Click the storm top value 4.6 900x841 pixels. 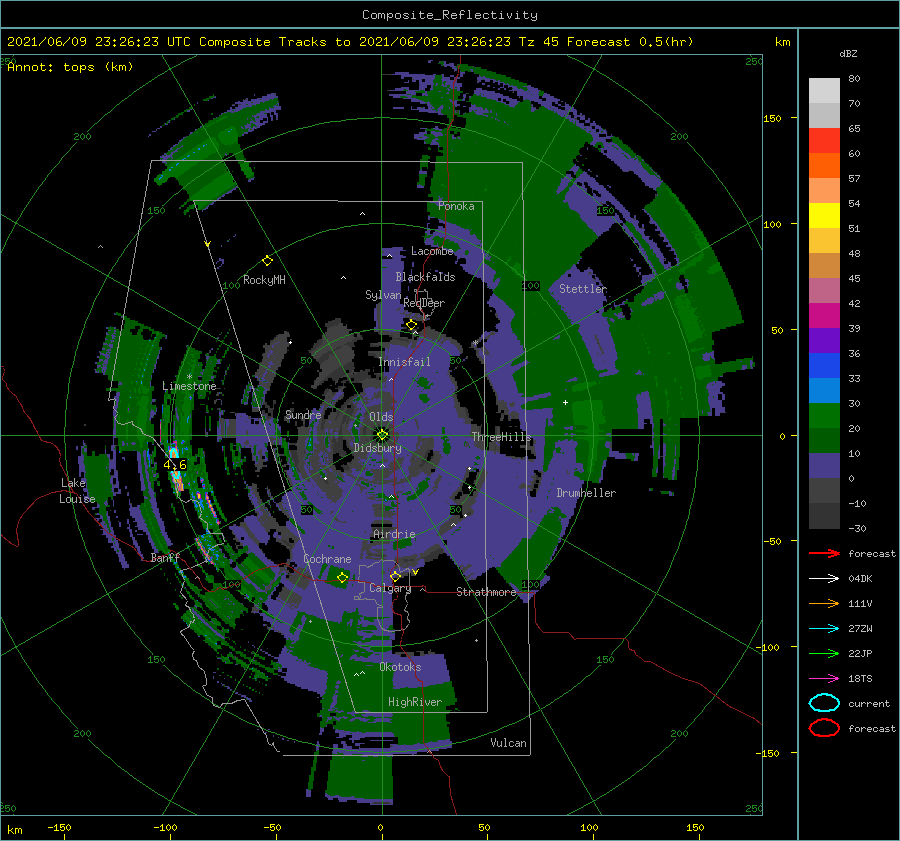pyautogui.click(x=175, y=465)
